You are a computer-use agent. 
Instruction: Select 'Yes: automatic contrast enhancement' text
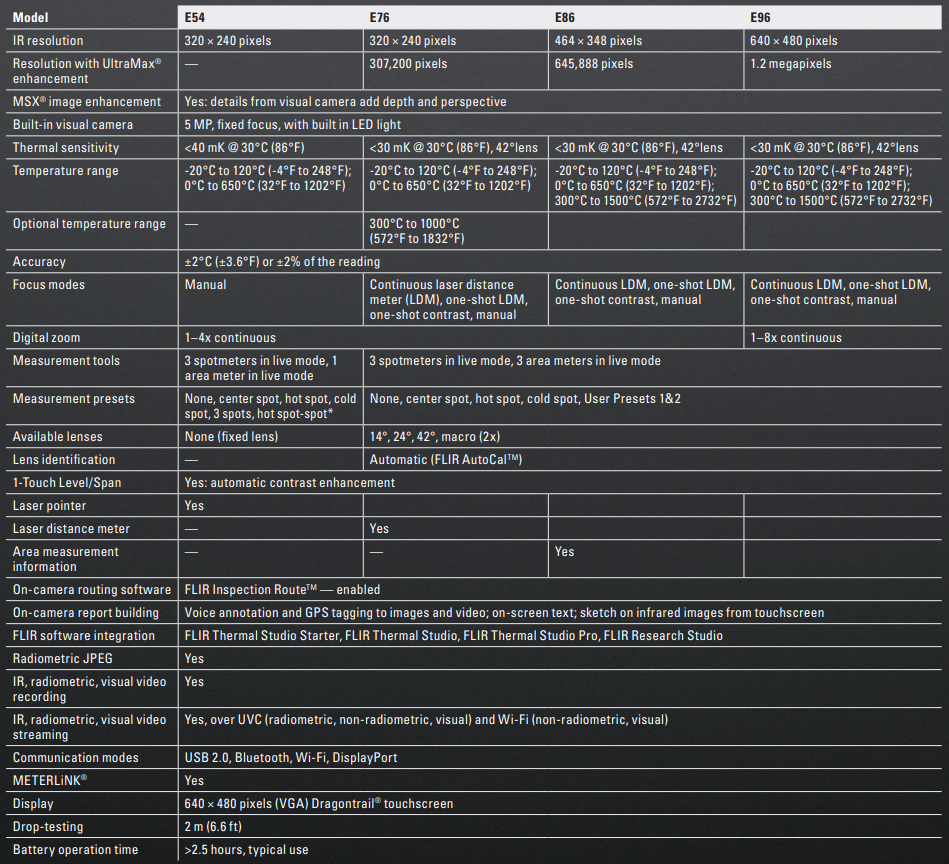coord(289,483)
